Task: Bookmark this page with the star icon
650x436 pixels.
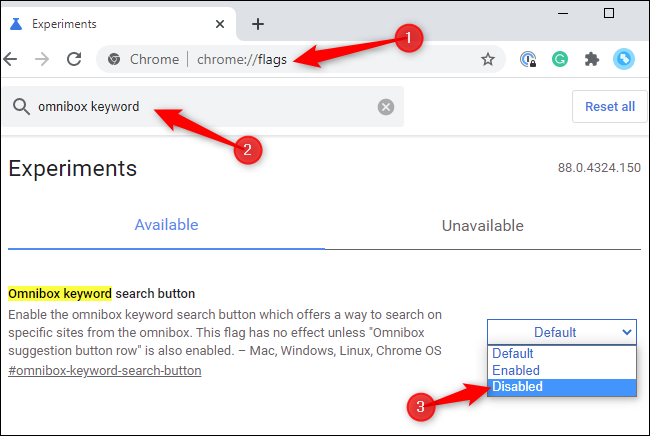Action: (x=488, y=59)
